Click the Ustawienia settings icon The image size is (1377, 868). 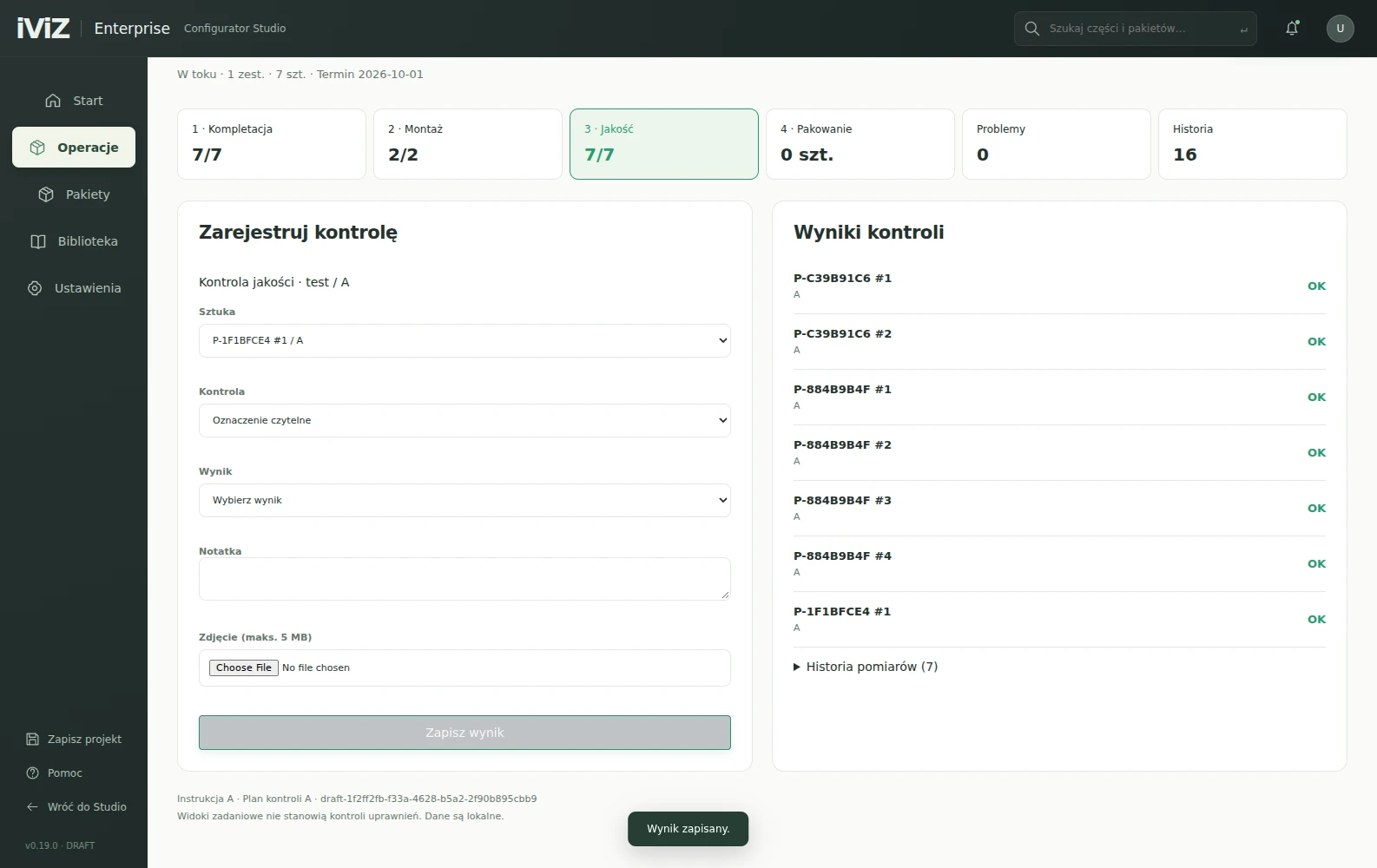click(35, 288)
